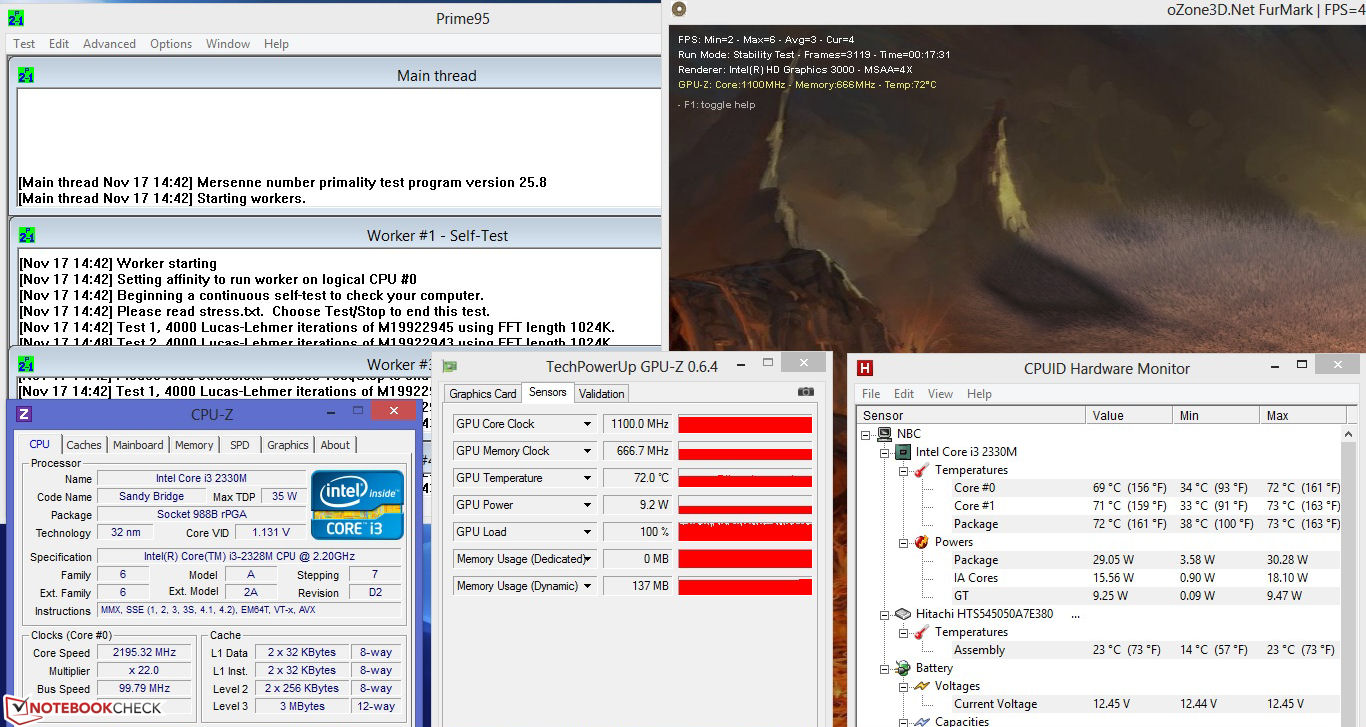Switch to the Memory tab in CPU-Z
This screenshot has height=727, width=1366.
[194, 445]
